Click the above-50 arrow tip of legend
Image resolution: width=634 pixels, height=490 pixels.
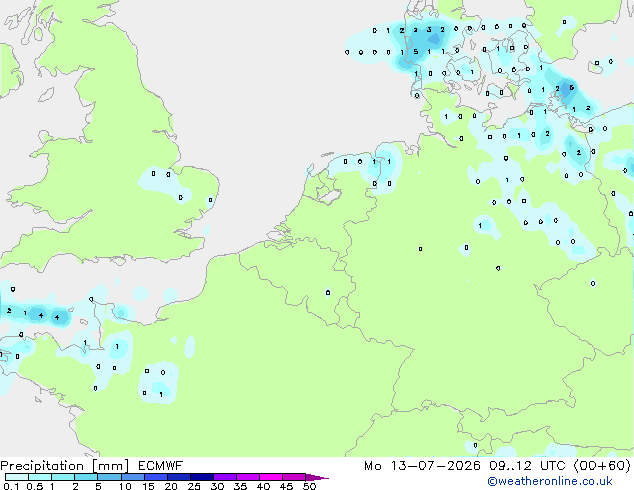pos(317,477)
